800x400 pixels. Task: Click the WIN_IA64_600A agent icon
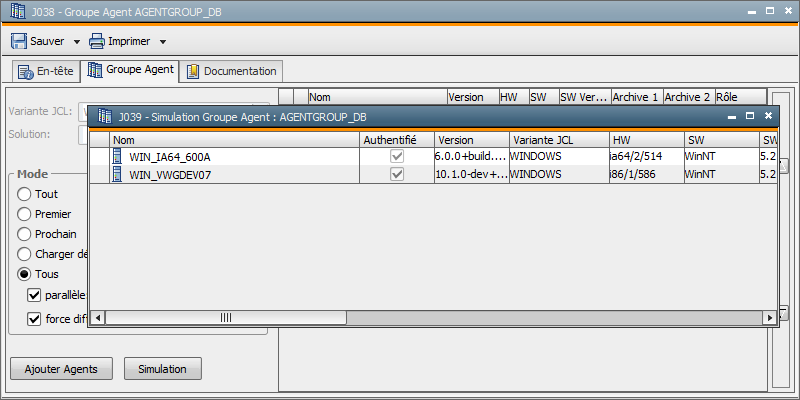click(x=118, y=157)
